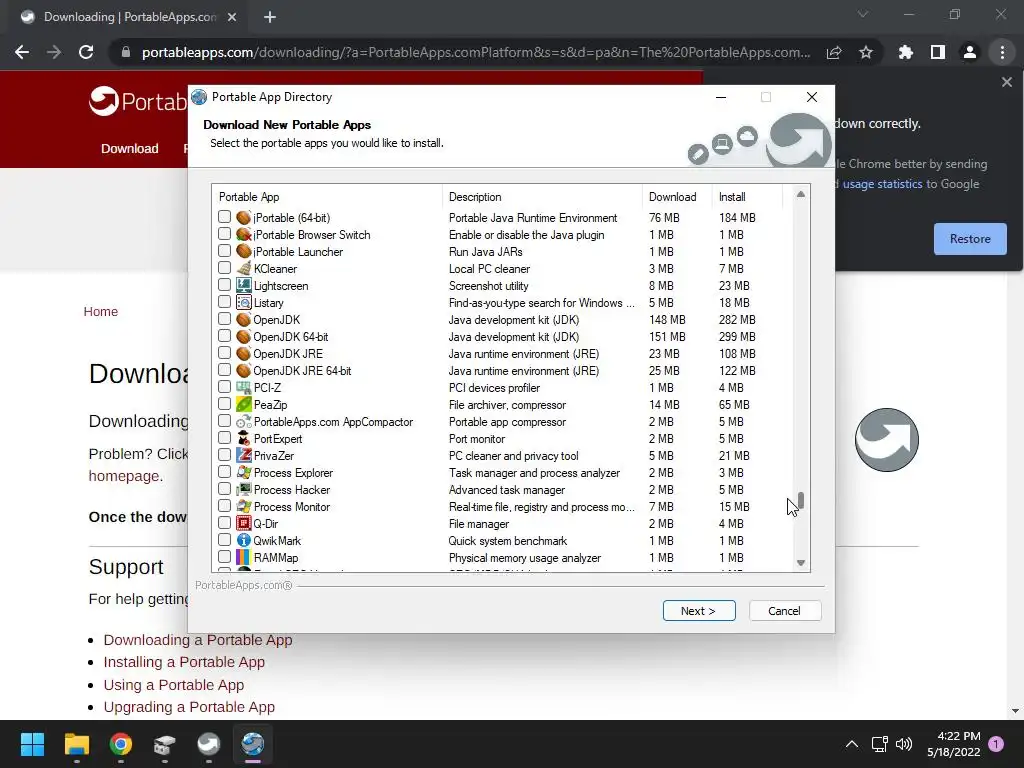Open Home breadcrumb link

click(101, 312)
